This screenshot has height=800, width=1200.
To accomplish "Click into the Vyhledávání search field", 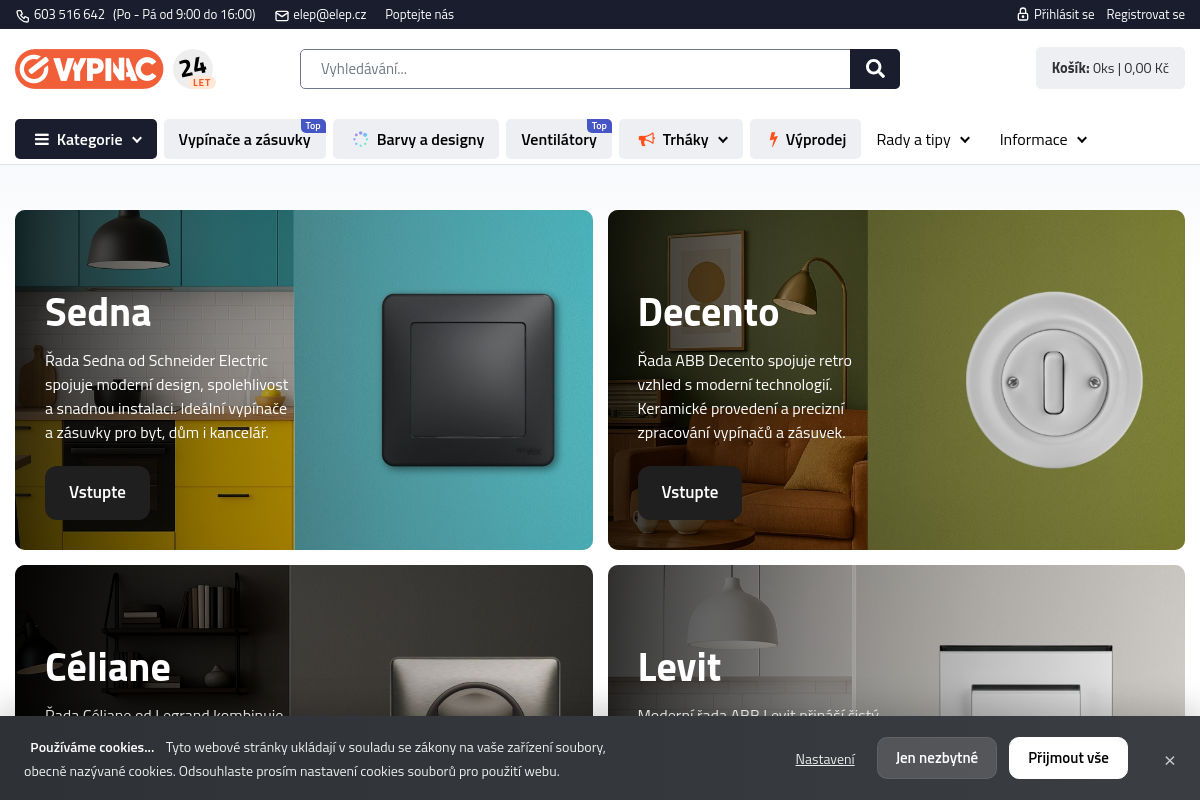I will (575, 69).
